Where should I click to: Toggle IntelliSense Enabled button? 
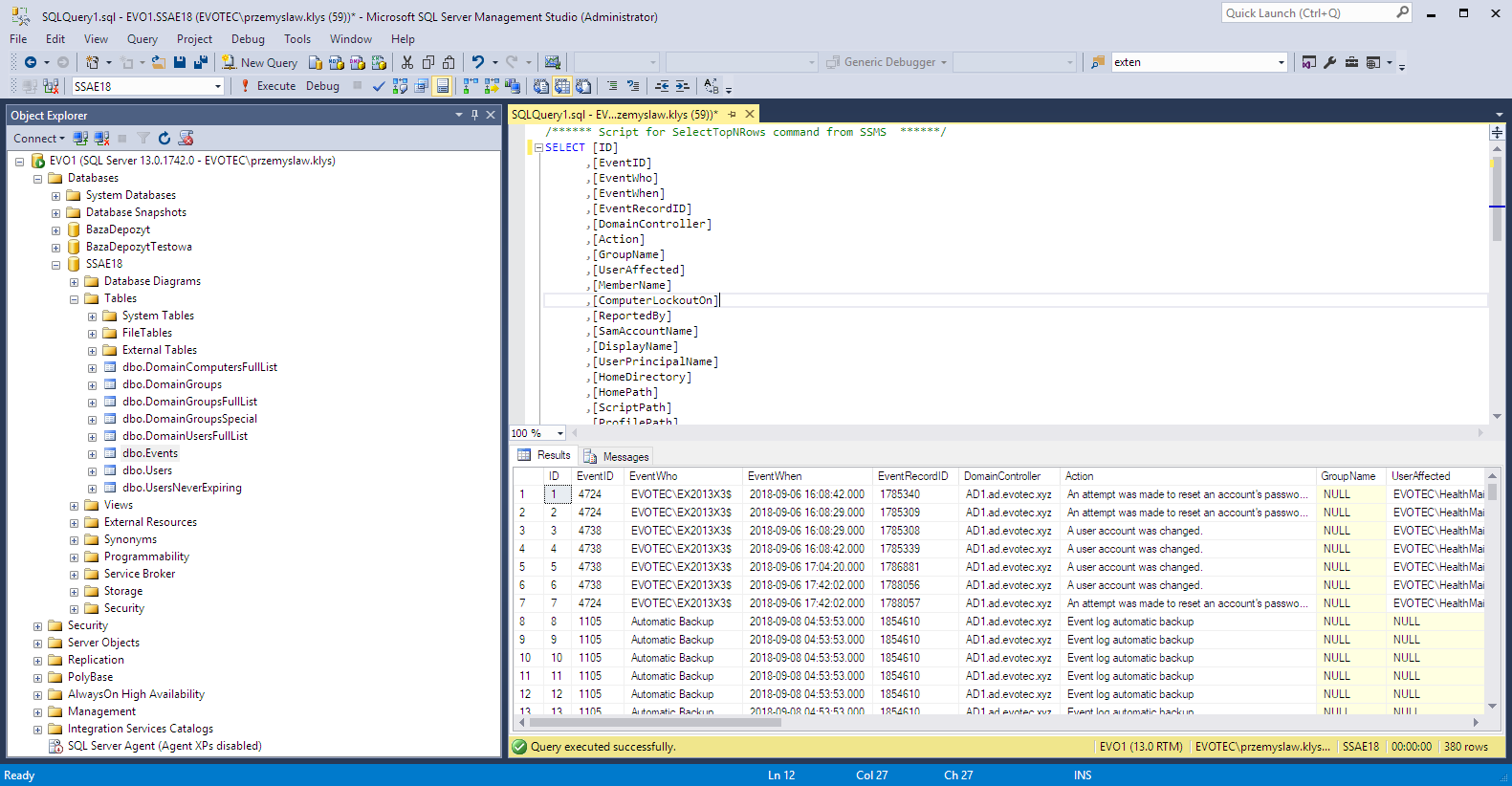443,86
